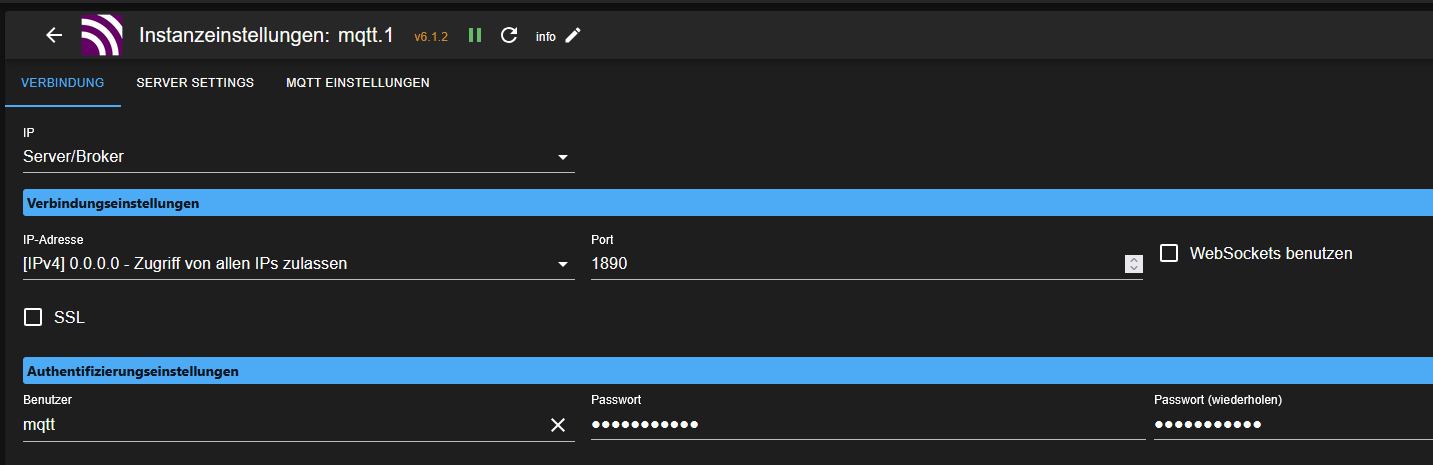Toggle the SSL checkbox

pos(33,317)
